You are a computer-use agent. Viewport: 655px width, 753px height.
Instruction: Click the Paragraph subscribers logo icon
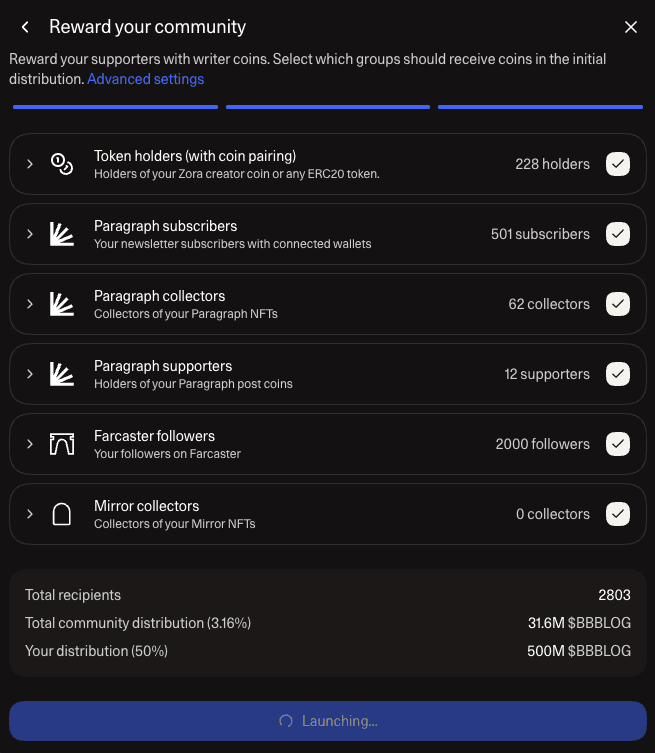(x=62, y=234)
